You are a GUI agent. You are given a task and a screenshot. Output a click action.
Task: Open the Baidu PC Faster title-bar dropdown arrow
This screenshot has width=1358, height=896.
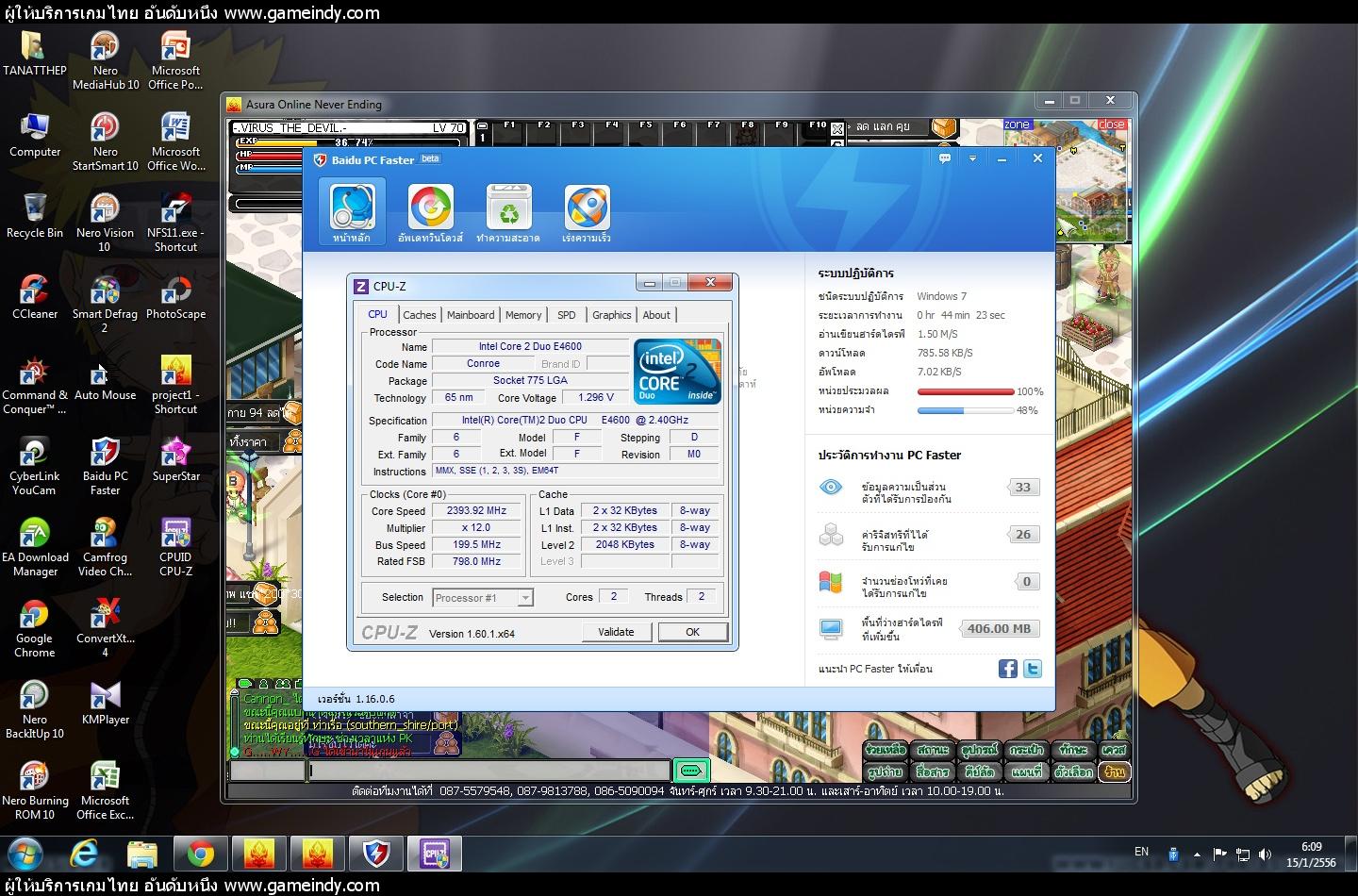pos(972,158)
